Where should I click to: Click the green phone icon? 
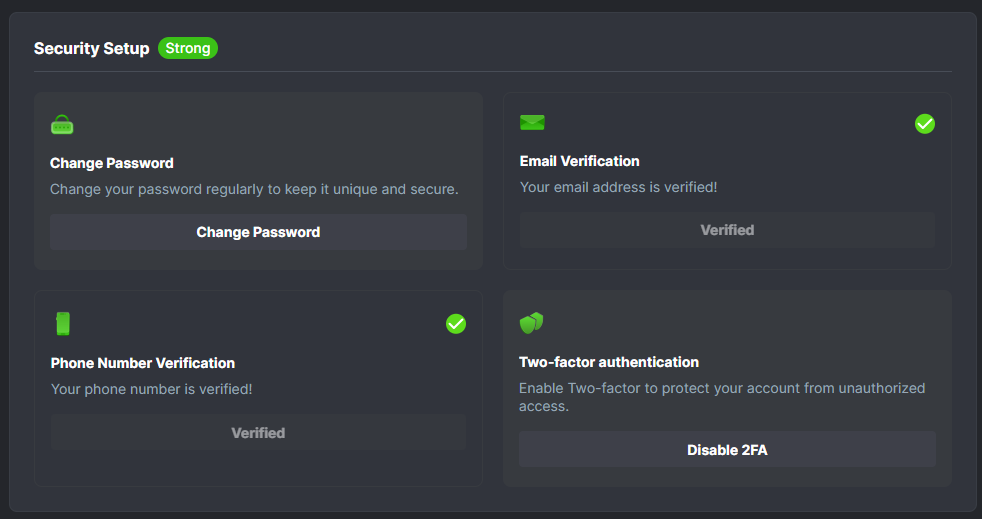coord(63,324)
